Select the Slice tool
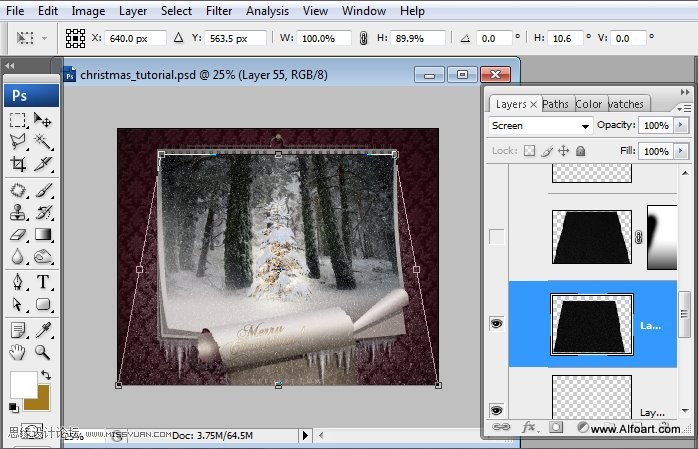Image resolution: width=698 pixels, height=449 pixels. 43,164
